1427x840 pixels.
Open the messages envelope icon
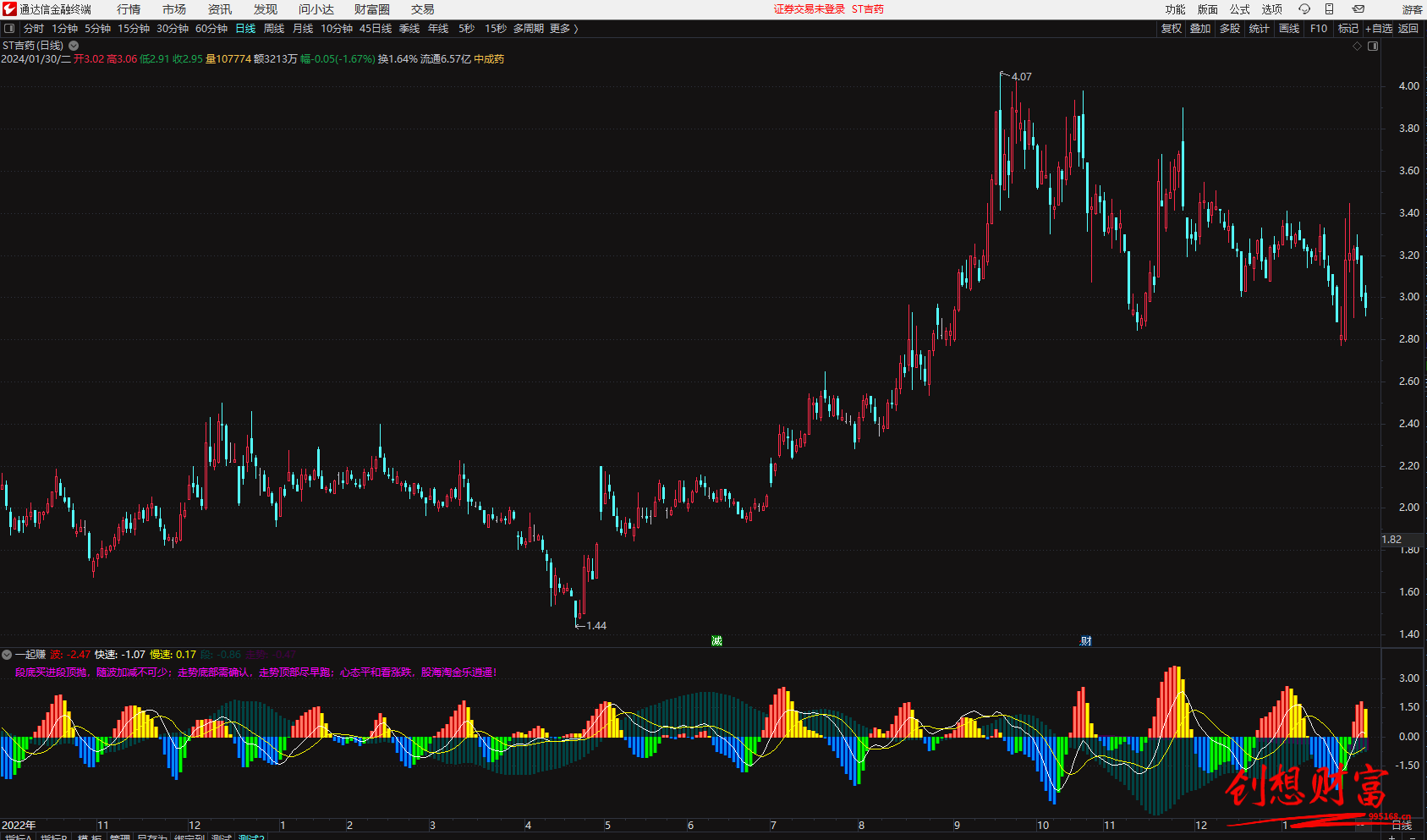(1358, 9)
